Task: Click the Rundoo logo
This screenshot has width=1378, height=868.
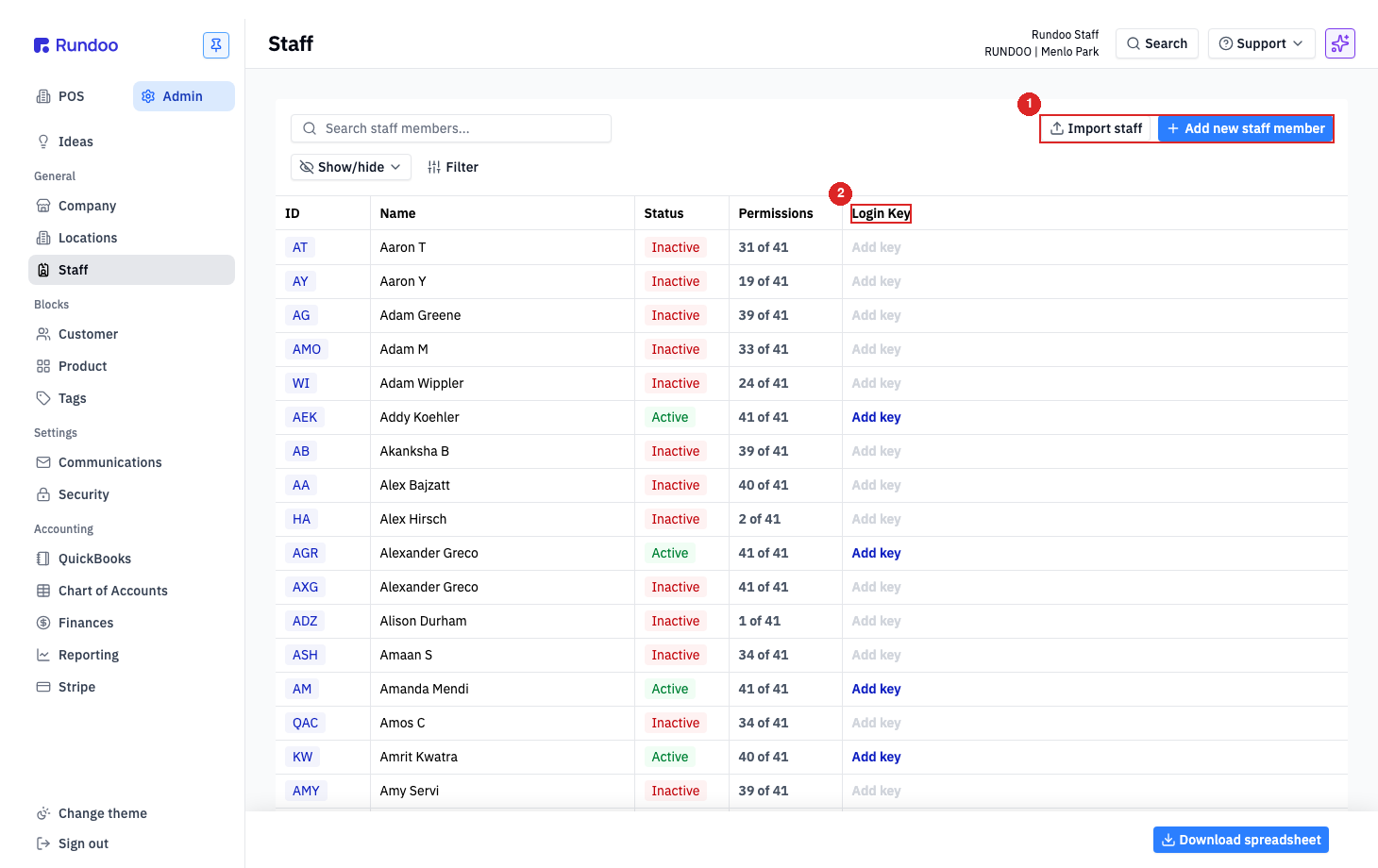Action: (x=76, y=45)
